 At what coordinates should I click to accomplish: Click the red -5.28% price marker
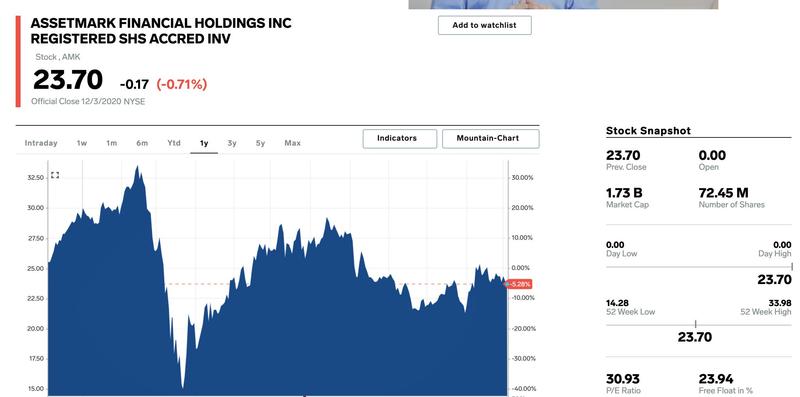520,284
